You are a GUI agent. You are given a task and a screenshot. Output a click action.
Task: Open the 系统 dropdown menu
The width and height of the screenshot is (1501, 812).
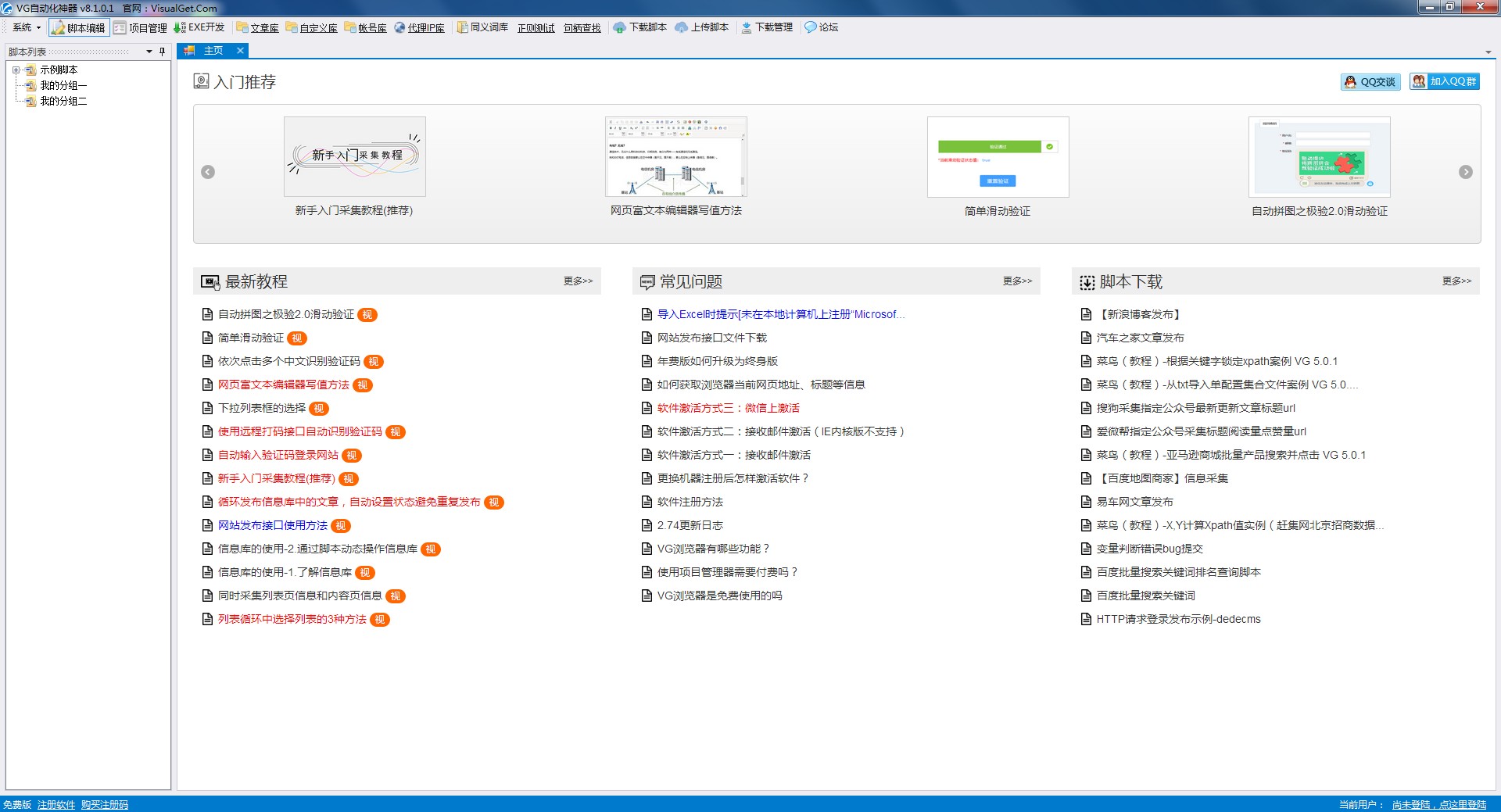(26, 27)
